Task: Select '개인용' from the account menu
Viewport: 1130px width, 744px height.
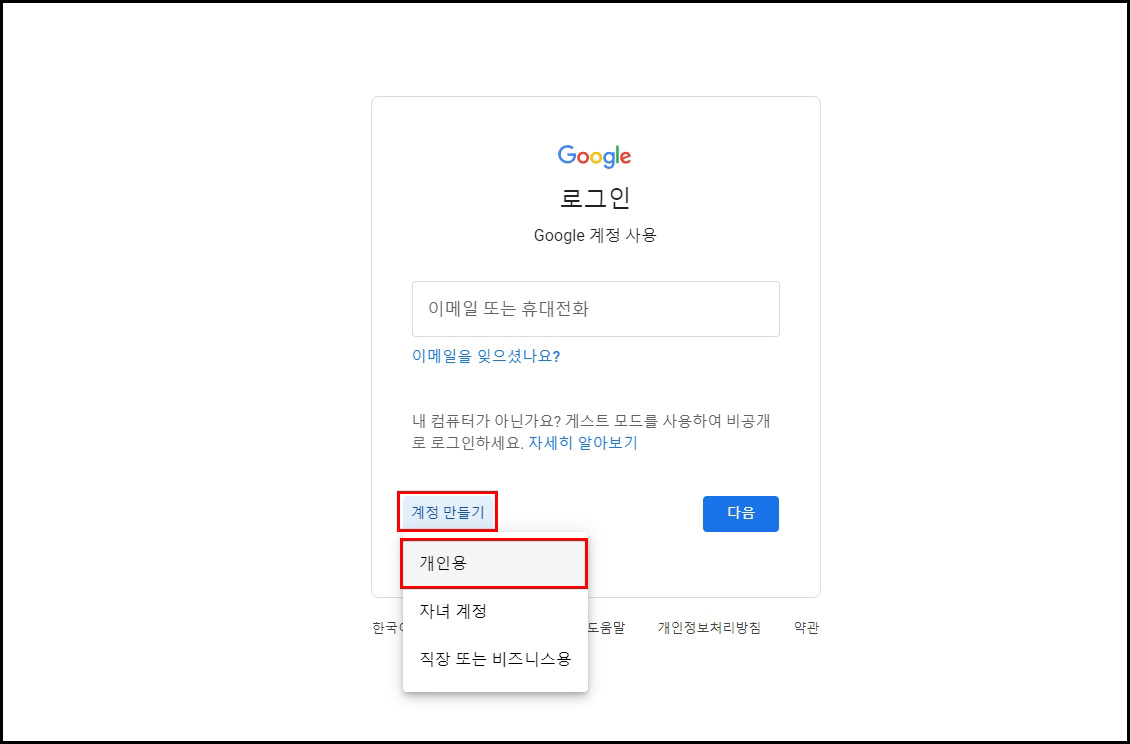Action: [495, 563]
